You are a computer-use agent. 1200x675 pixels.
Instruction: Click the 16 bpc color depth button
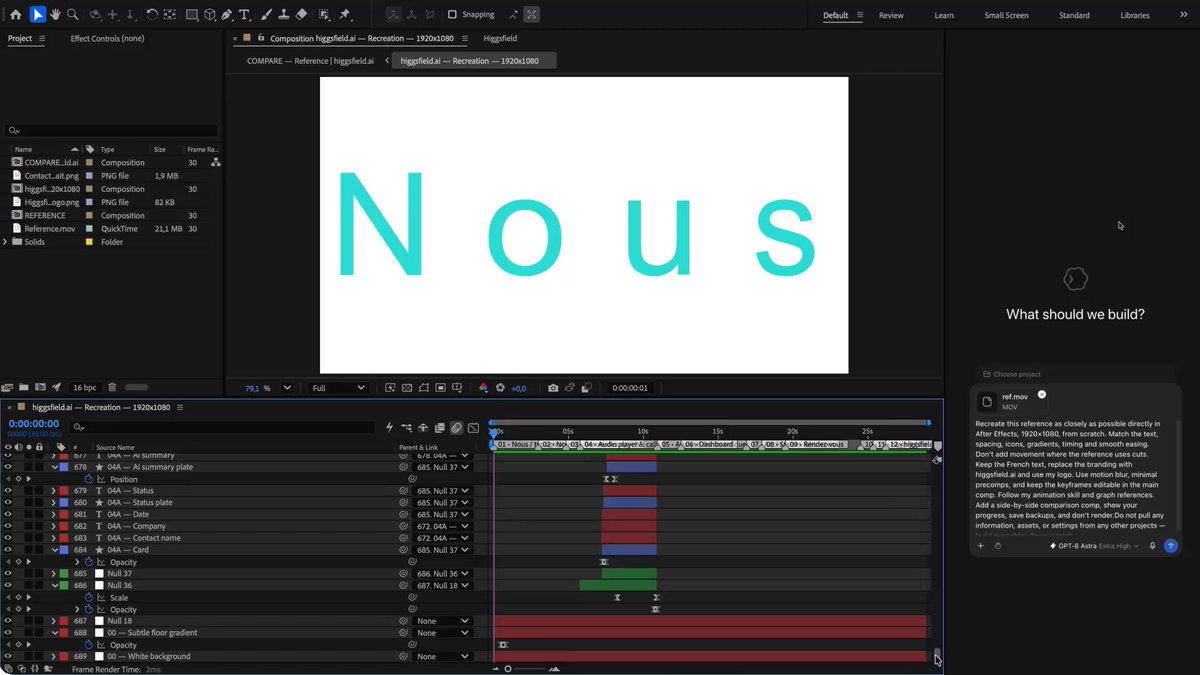83,387
